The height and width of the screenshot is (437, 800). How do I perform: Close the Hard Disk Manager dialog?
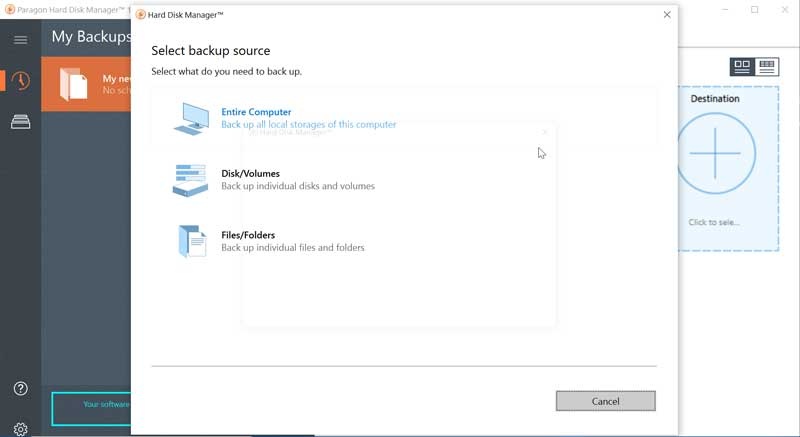click(667, 15)
